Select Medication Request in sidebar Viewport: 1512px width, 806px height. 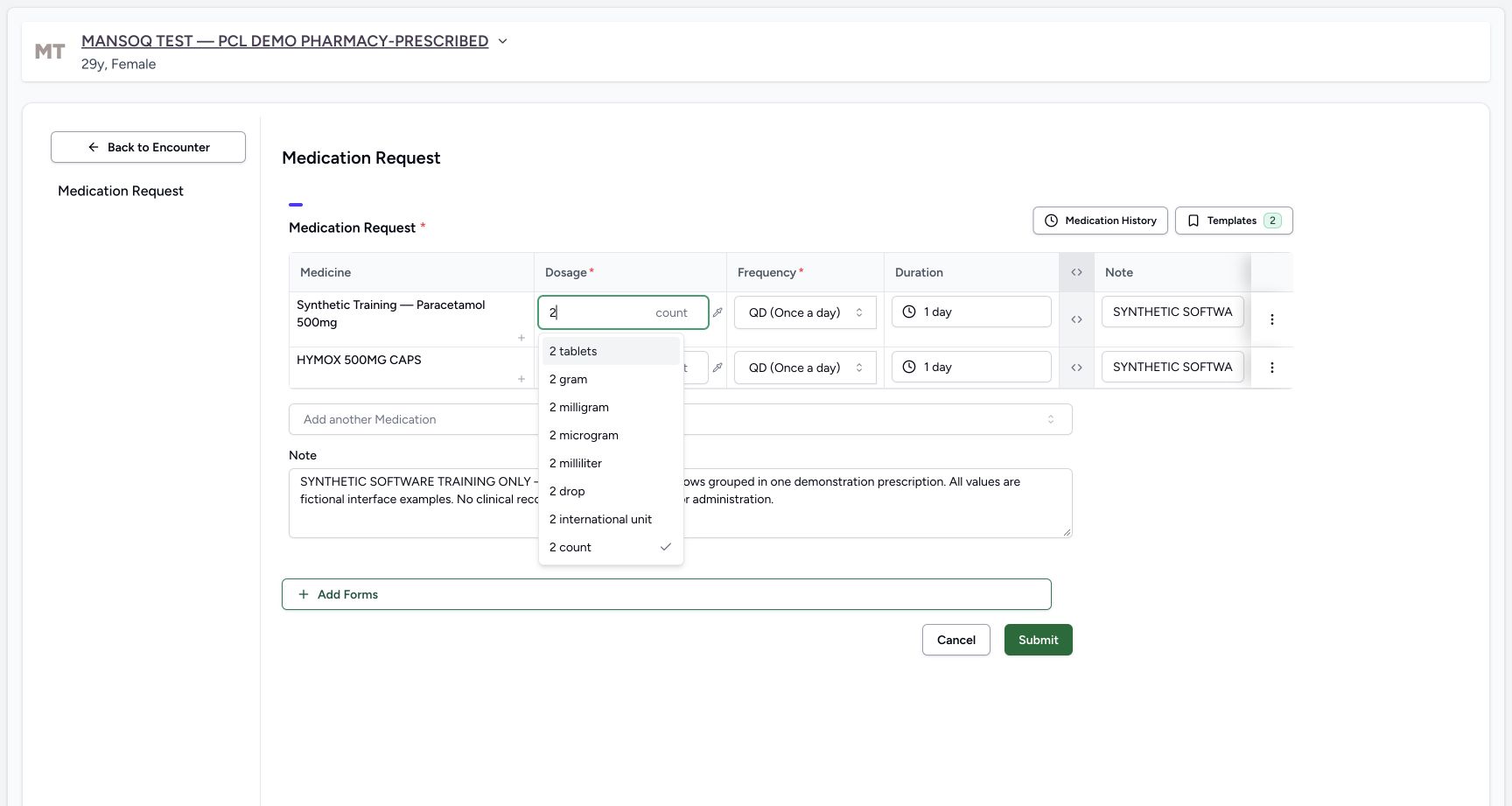point(121,191)
